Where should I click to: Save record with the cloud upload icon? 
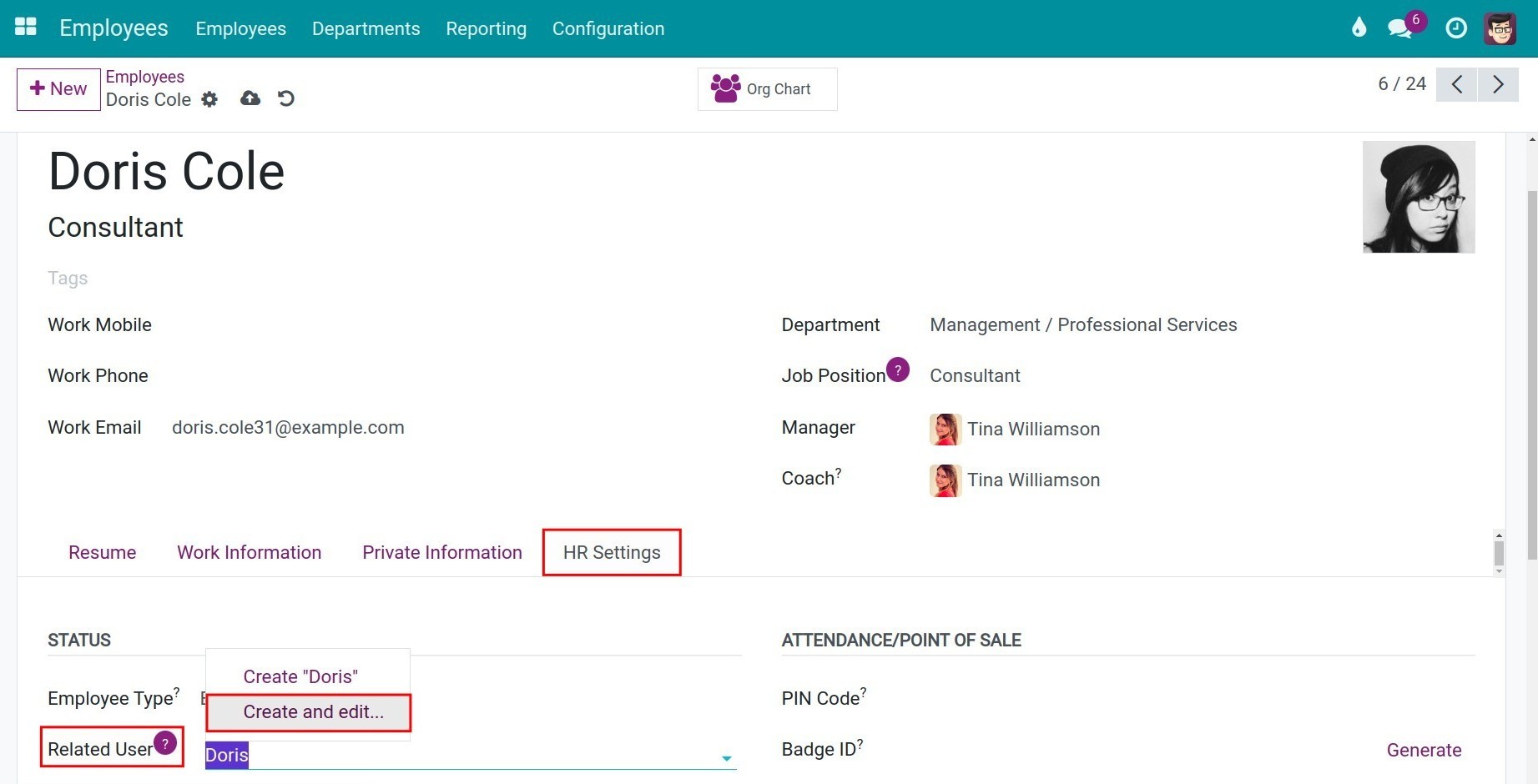(x=250, y=98)
